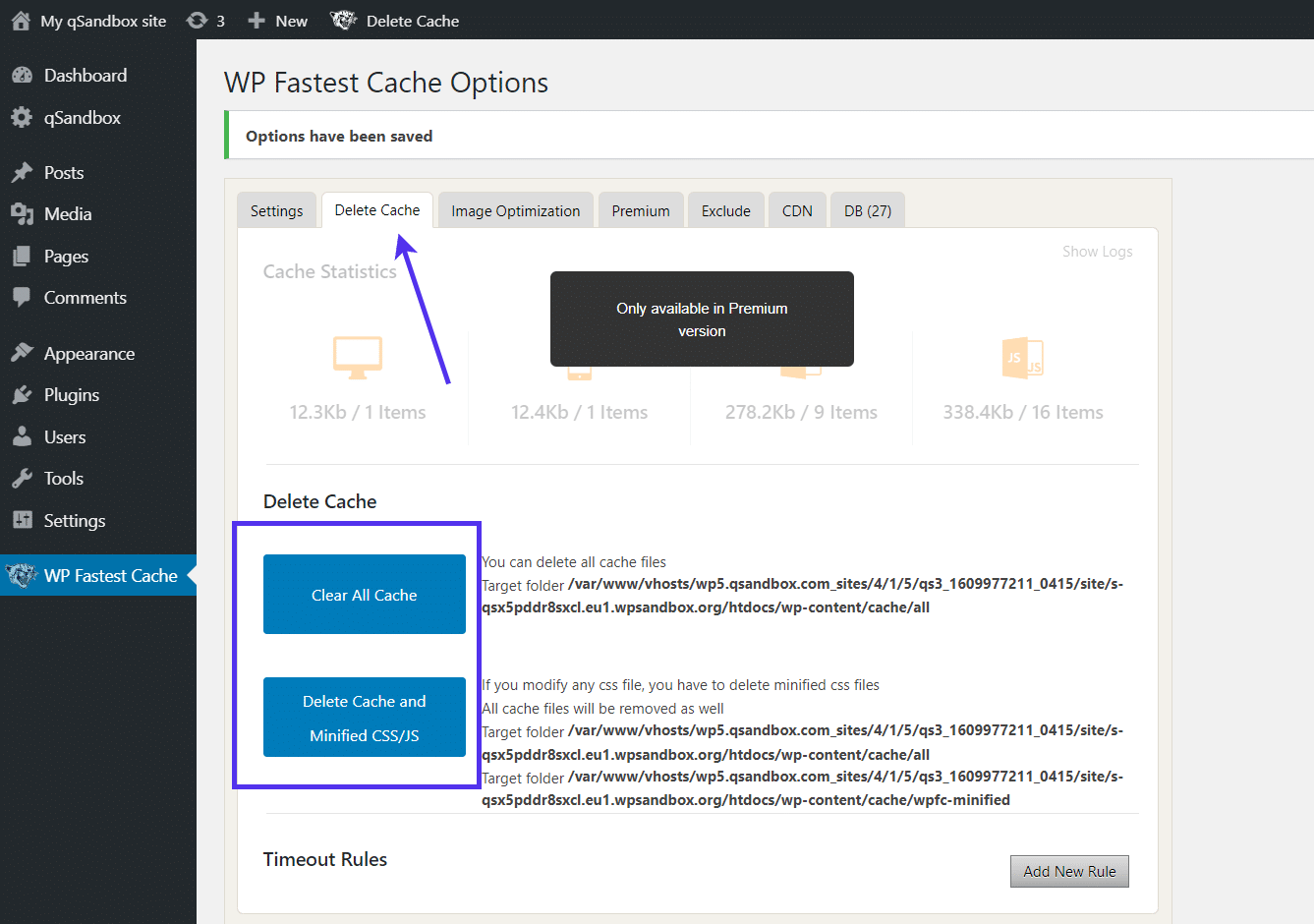The image size is (1314, 924).
Task: Click Add New Rule under Timeout Rules
Action: (x=1069, y=871)
